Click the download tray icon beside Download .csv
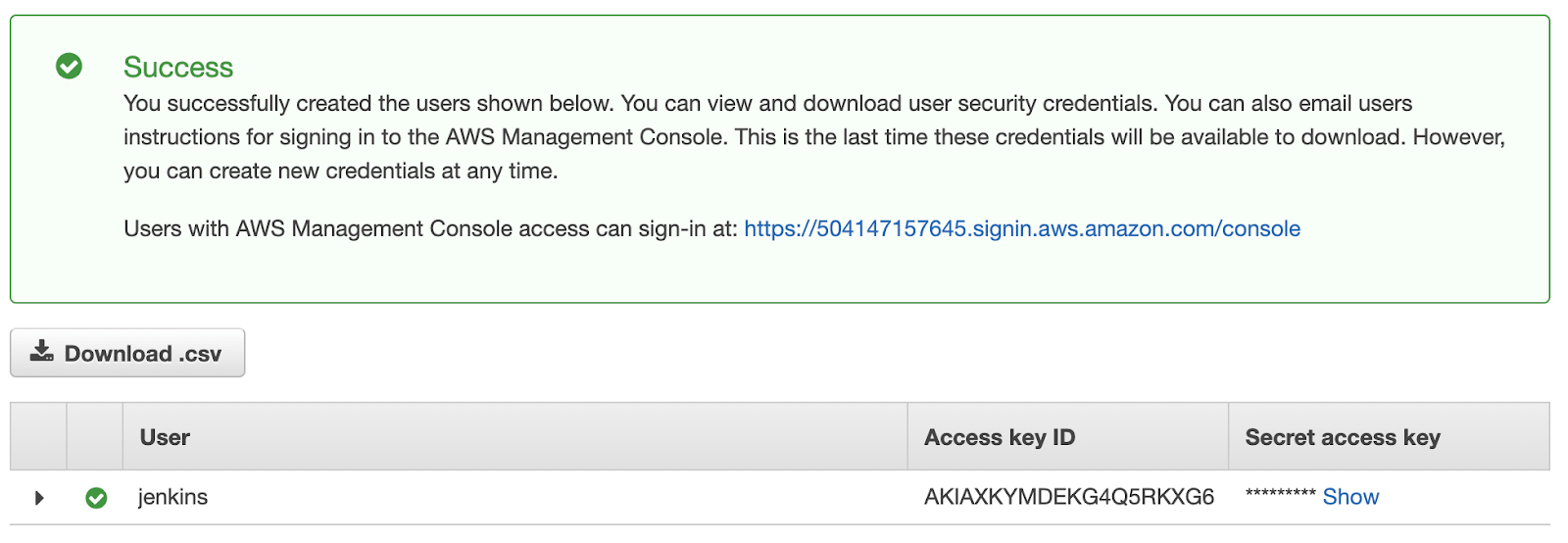The height and width of the screenshot is (543, 1568). 41,352
